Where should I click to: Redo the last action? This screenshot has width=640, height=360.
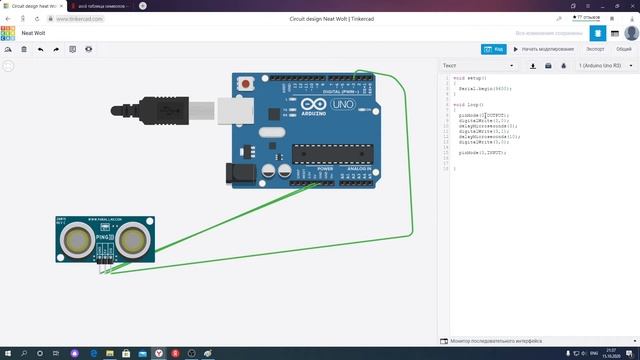pos(56,49)
